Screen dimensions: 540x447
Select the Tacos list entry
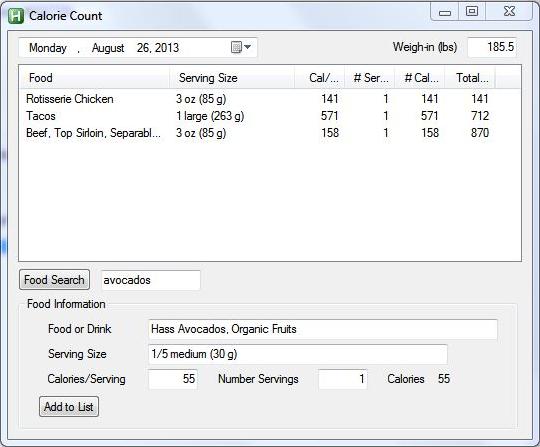[270, 116]
